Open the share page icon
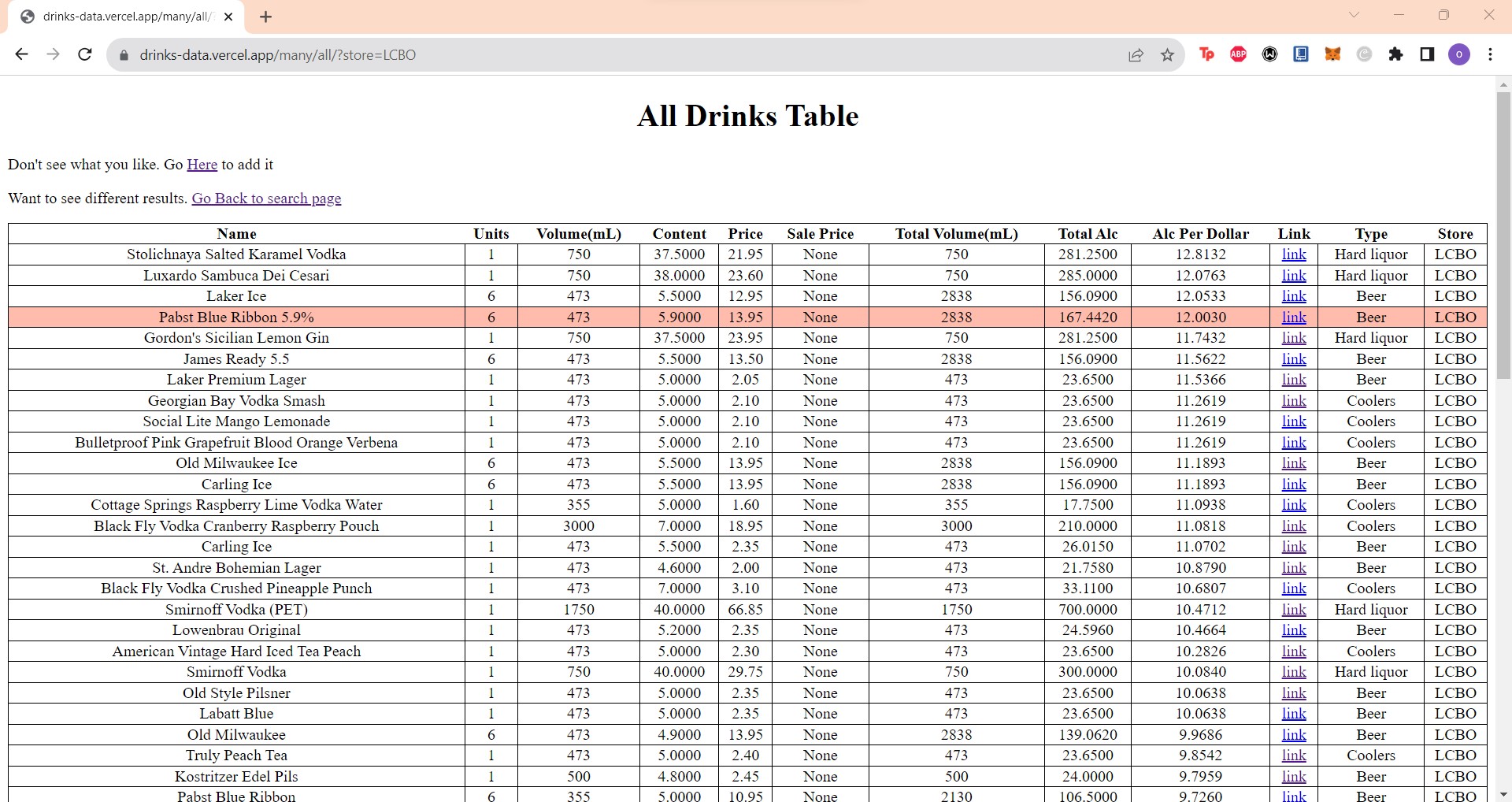1512x802 pixels. [1136, 54]
